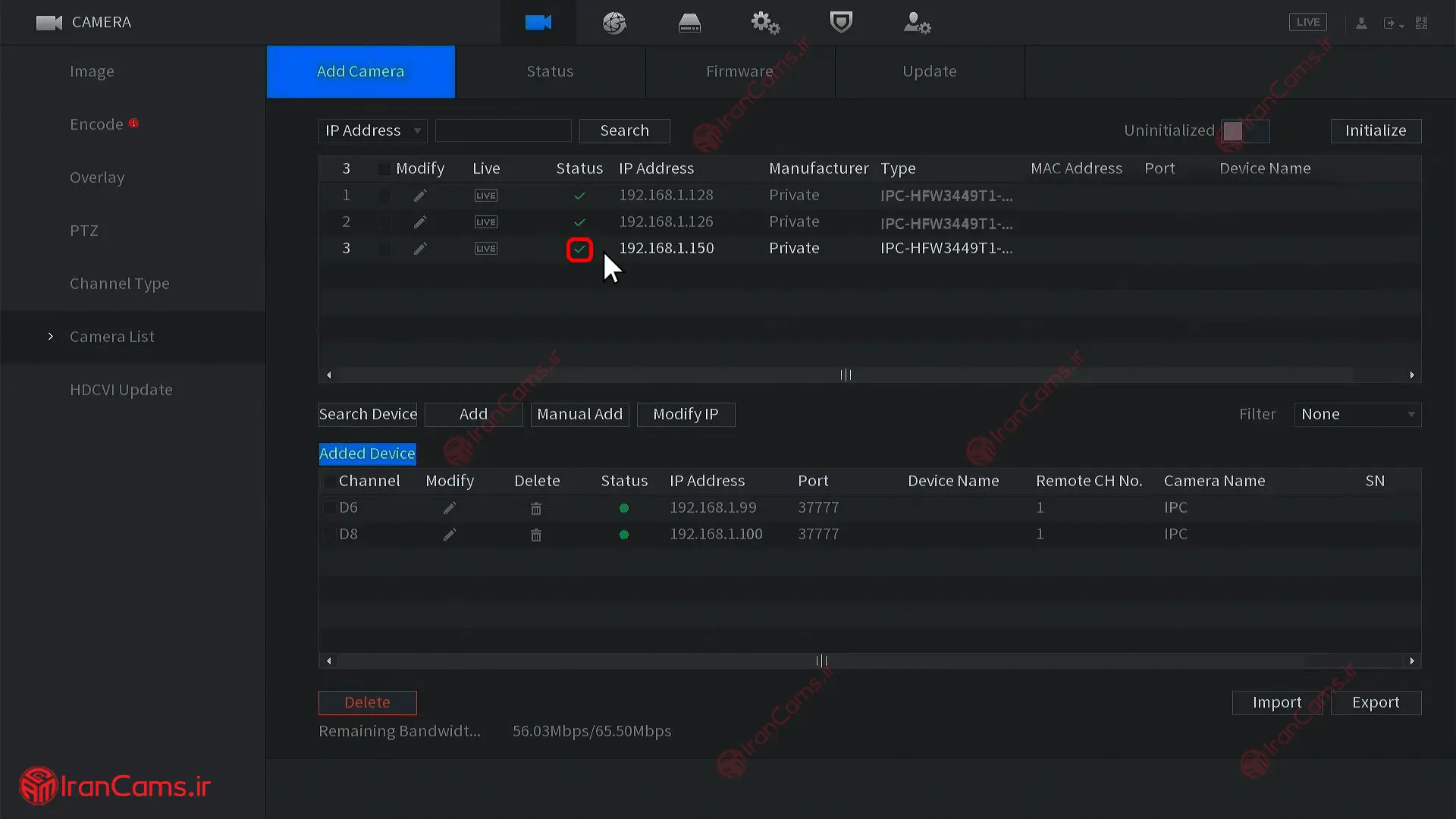Open the Image menu in sidebar

coord(92,71)
